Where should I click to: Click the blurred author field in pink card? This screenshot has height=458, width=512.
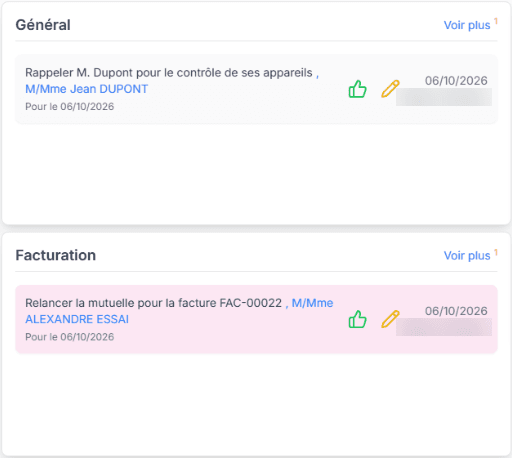(444, 327)
